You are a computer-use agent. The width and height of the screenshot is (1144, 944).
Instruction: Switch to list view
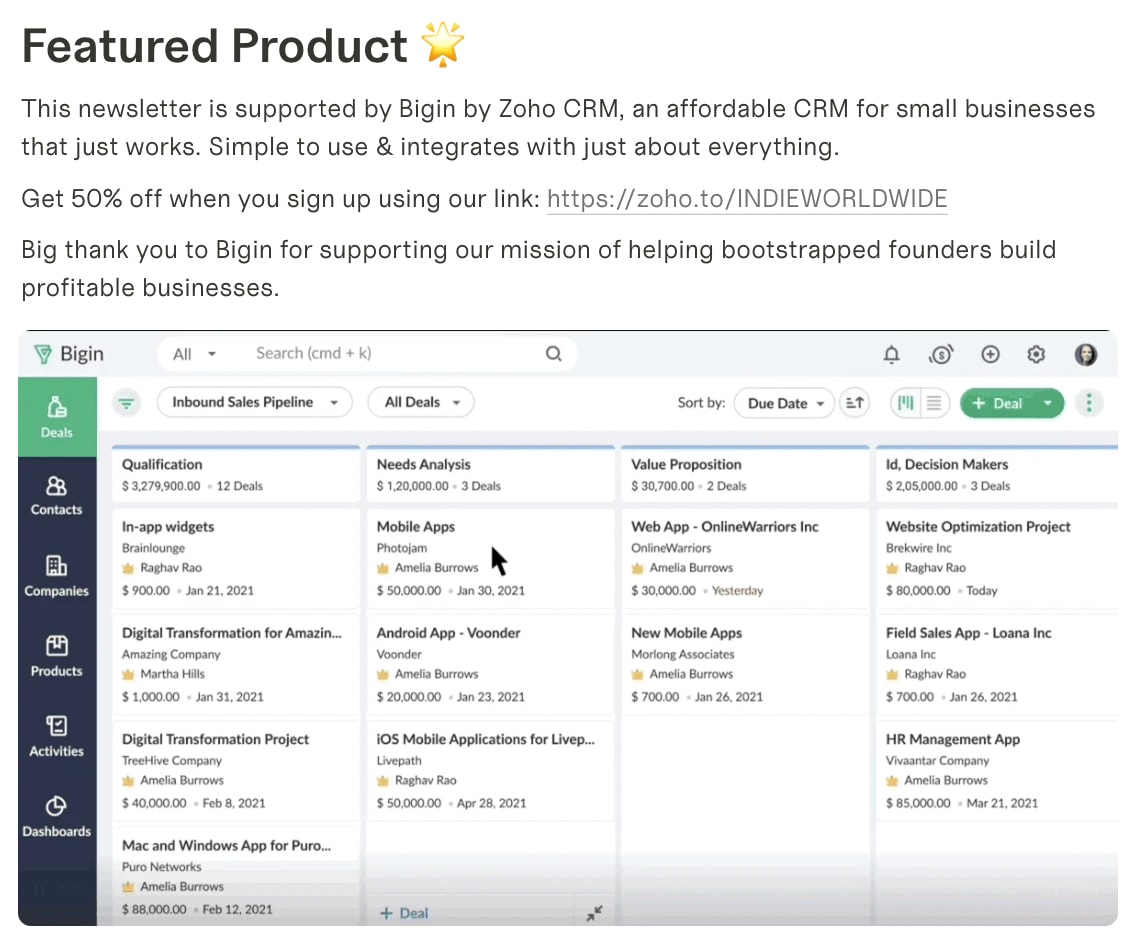[x=934, y=403]
